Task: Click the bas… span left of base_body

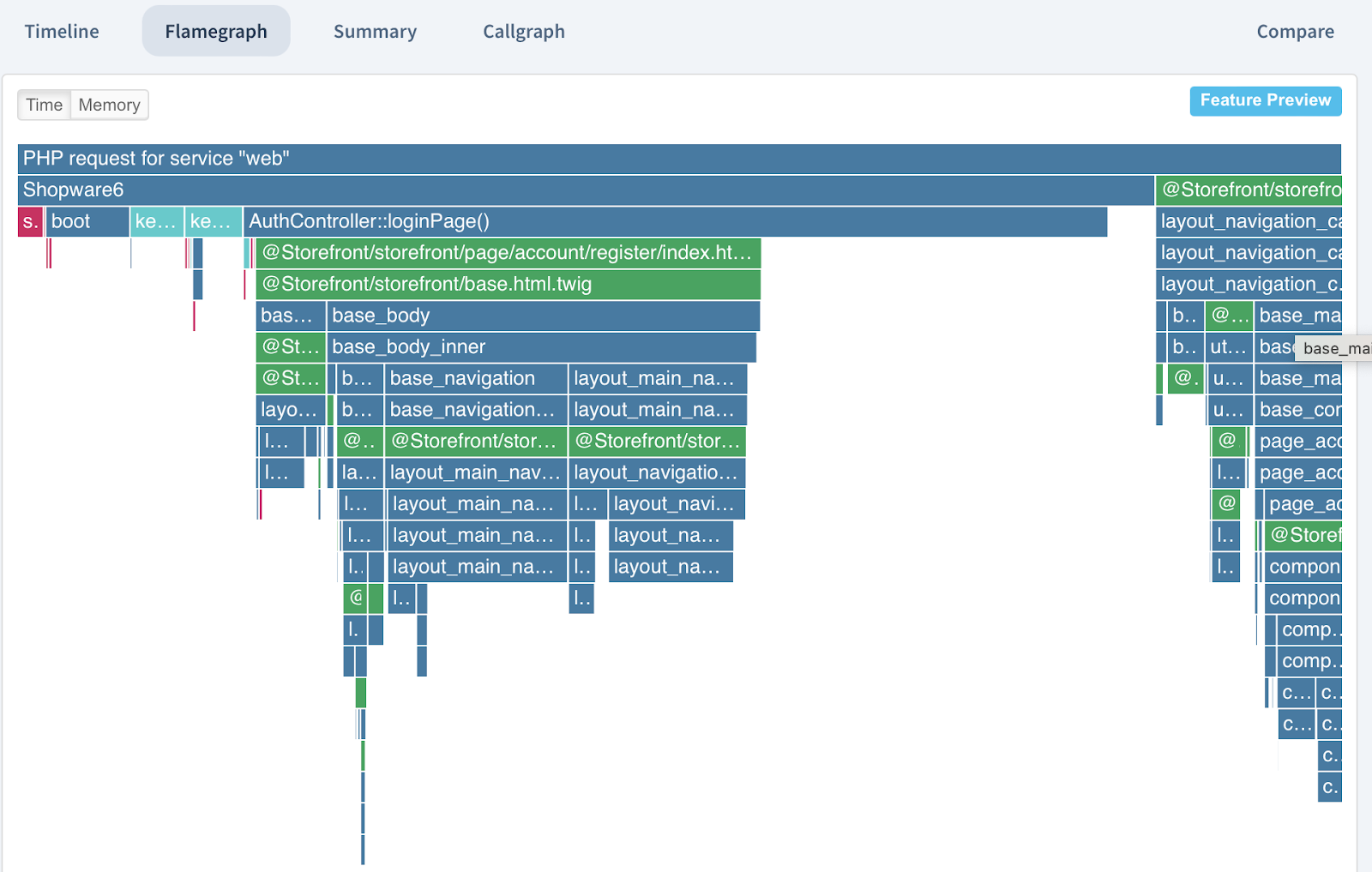Action: (291, 316)
